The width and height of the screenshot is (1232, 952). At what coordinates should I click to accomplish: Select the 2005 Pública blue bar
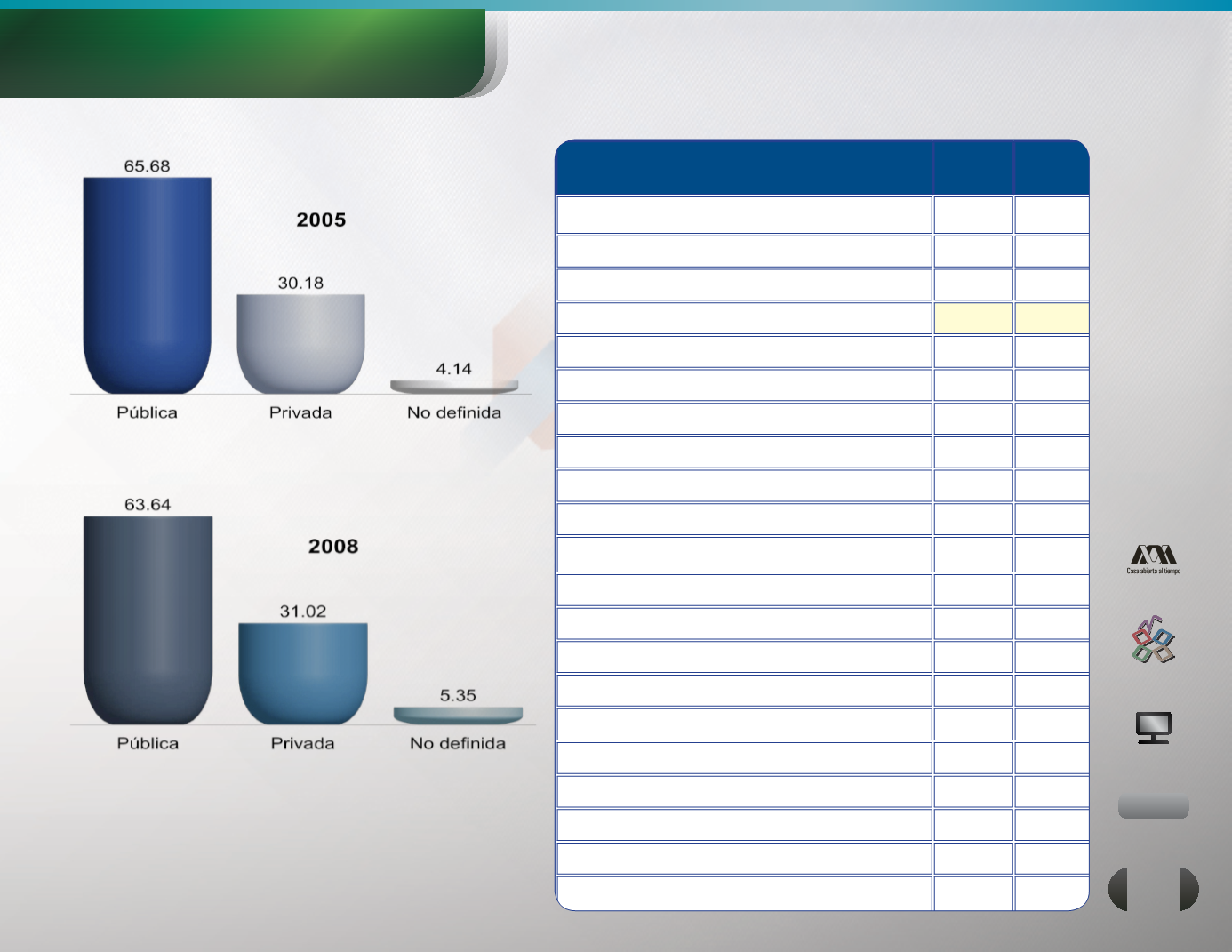coord(147,284)
